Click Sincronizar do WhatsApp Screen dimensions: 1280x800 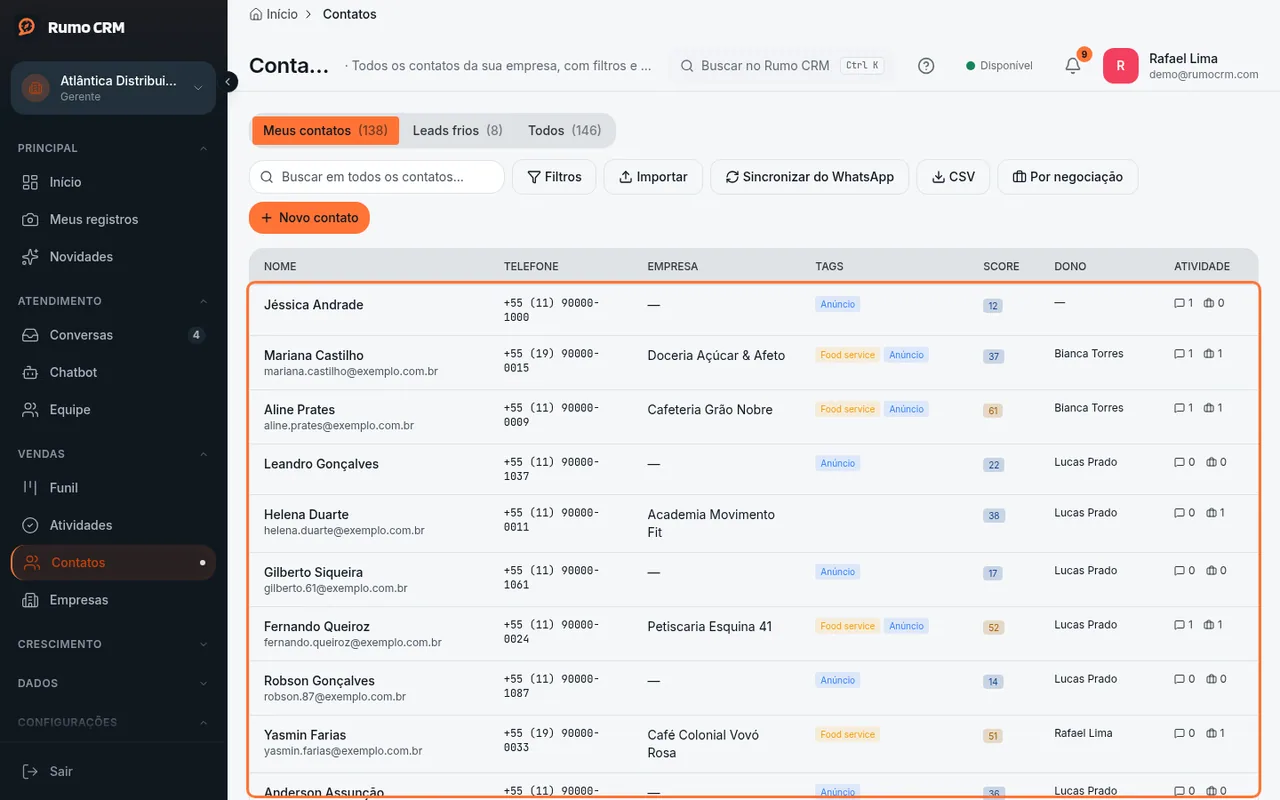tap(810, 177)
